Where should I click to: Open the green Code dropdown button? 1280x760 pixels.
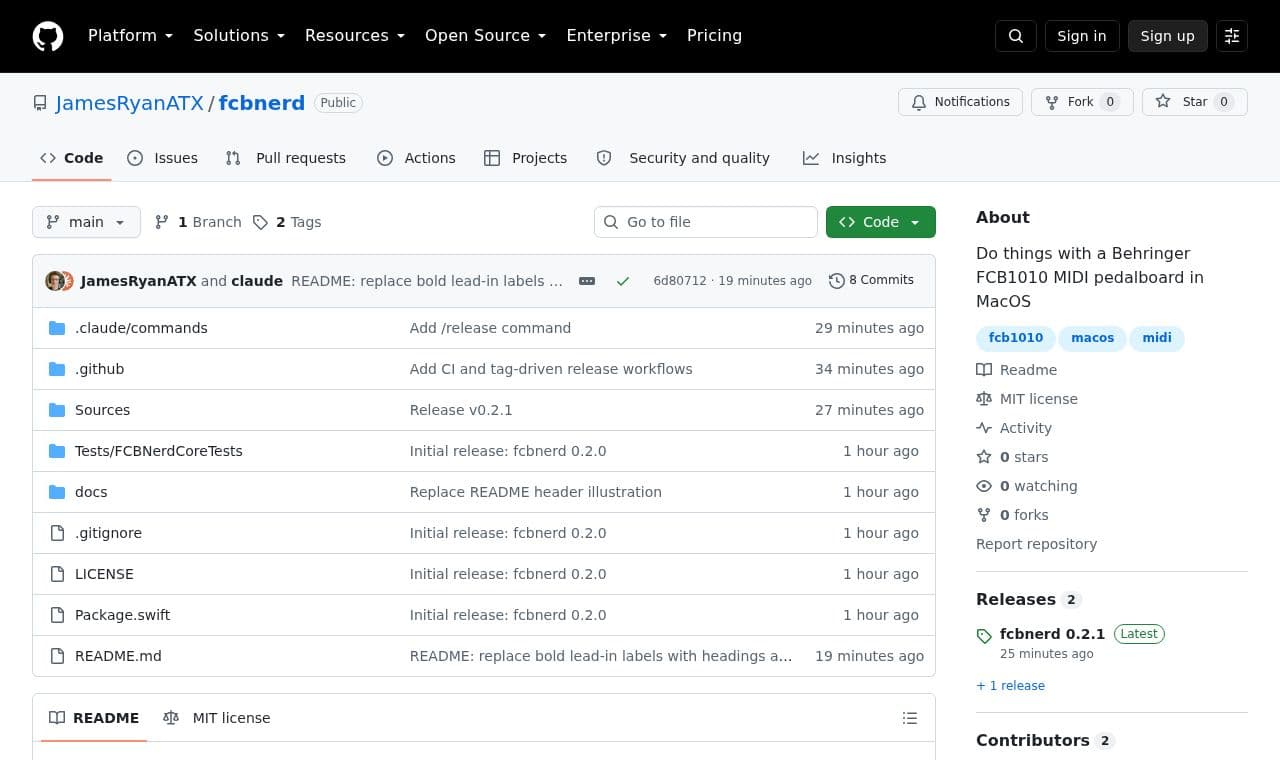(881, 222)
